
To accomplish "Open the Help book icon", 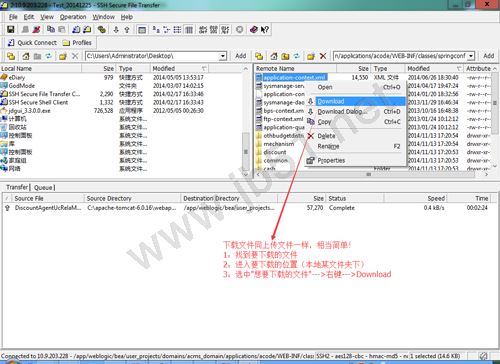I will (x=254, y=30).
